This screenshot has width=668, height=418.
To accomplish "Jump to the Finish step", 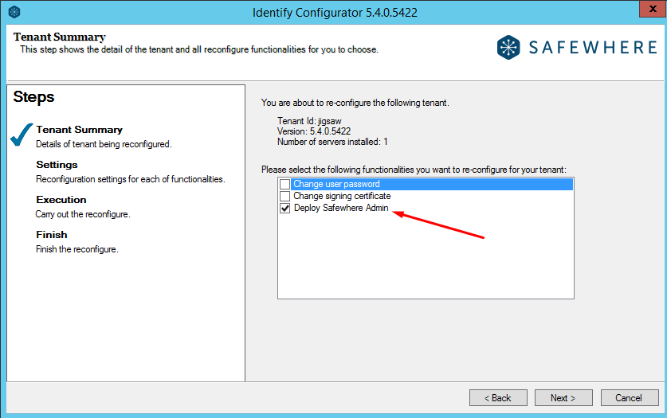I will pyautogui.click(x=51, y=234).
